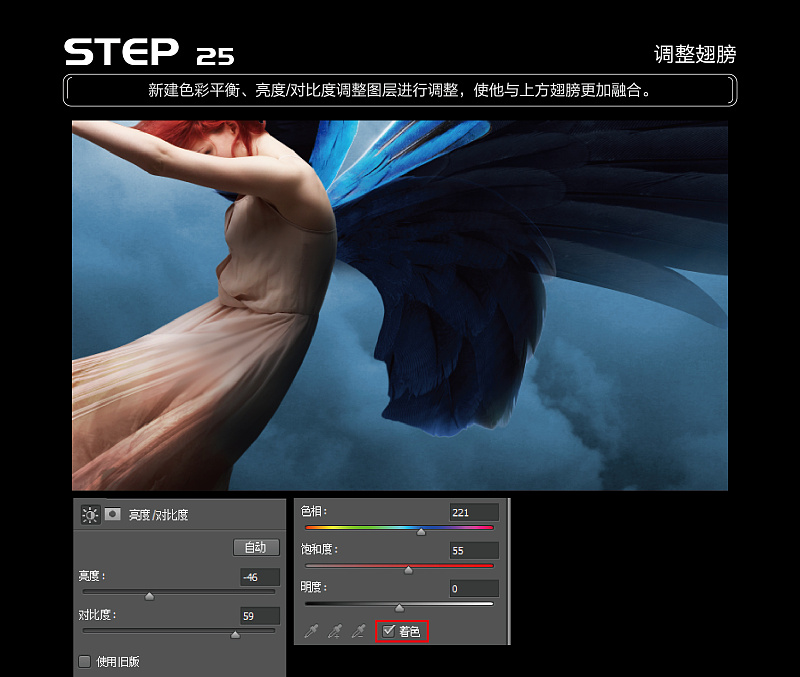Click the 明度 label
Viewport: 800px width, 677px height.
coord(313,587)
